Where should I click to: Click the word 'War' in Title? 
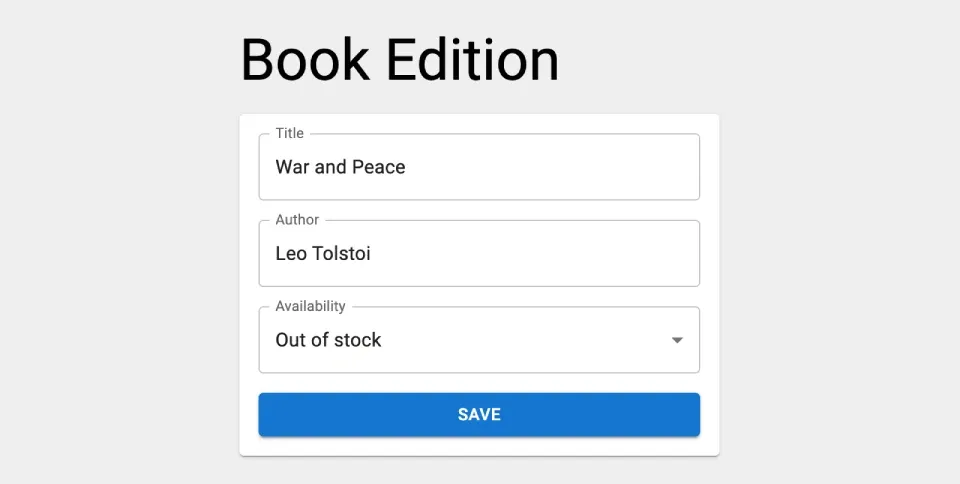click(x=292, y=167)
